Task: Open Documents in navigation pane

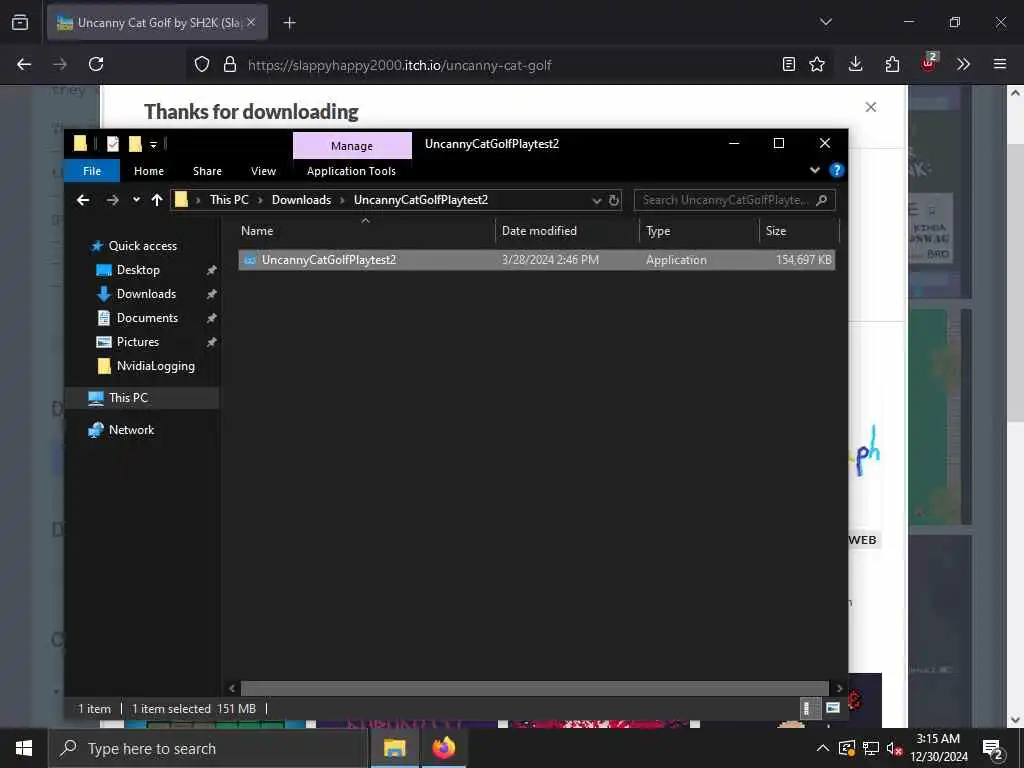Action: coord(147,318)
